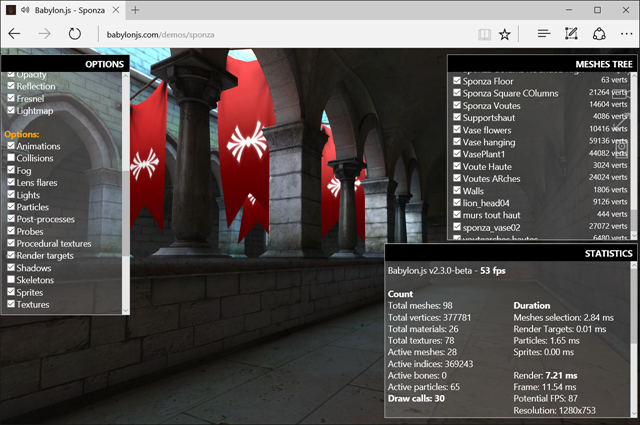The height and width of the screenshot is (425, 640).
Task: Toggle the Post-processes checkbox
Action: [11, 219]
